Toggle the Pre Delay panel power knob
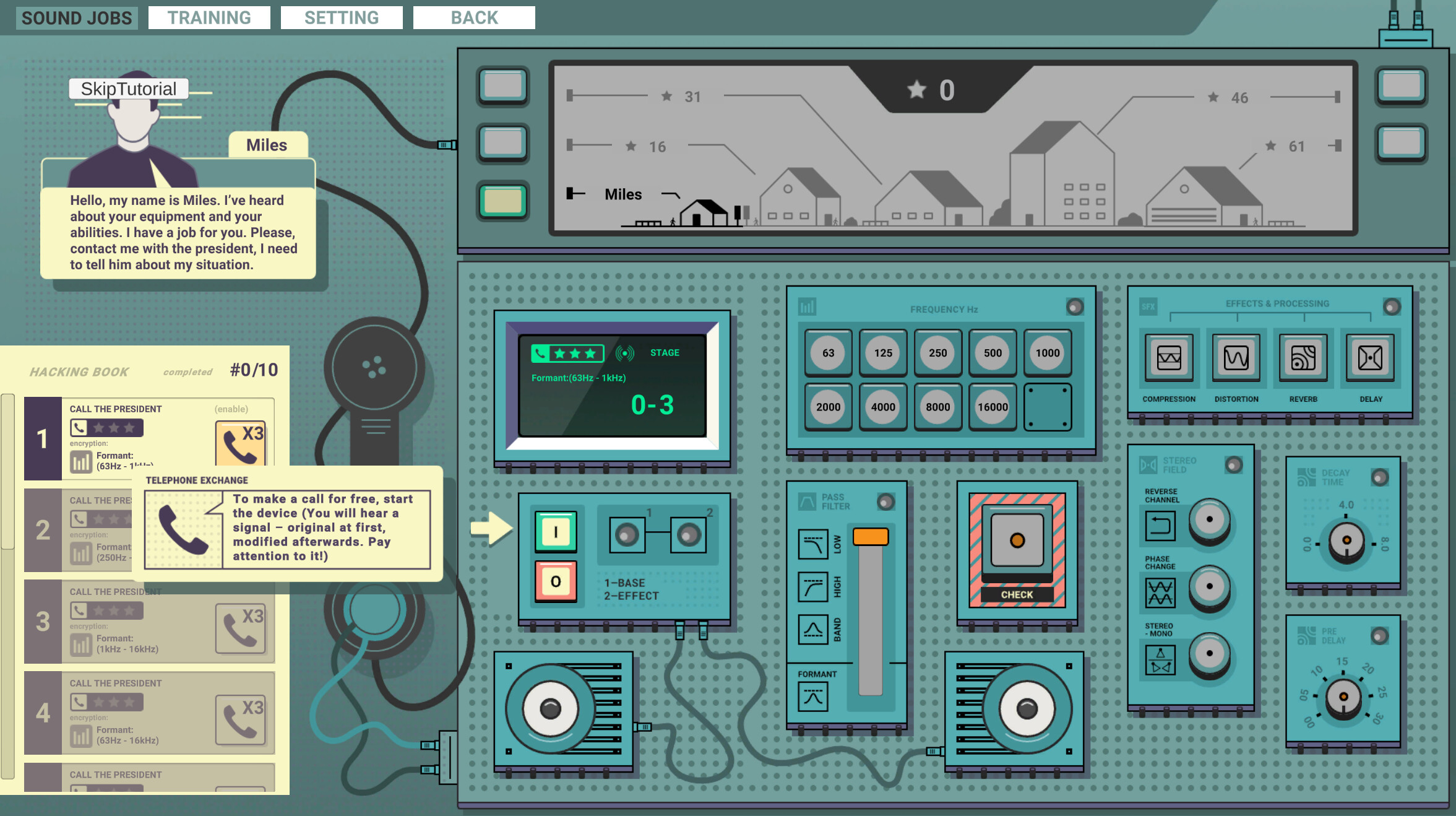Viewport: 1456px width, 816px height. tap(1380, 635)
